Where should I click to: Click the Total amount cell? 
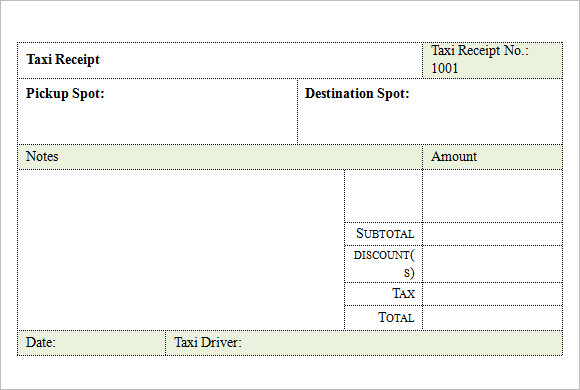click(493, 318)
